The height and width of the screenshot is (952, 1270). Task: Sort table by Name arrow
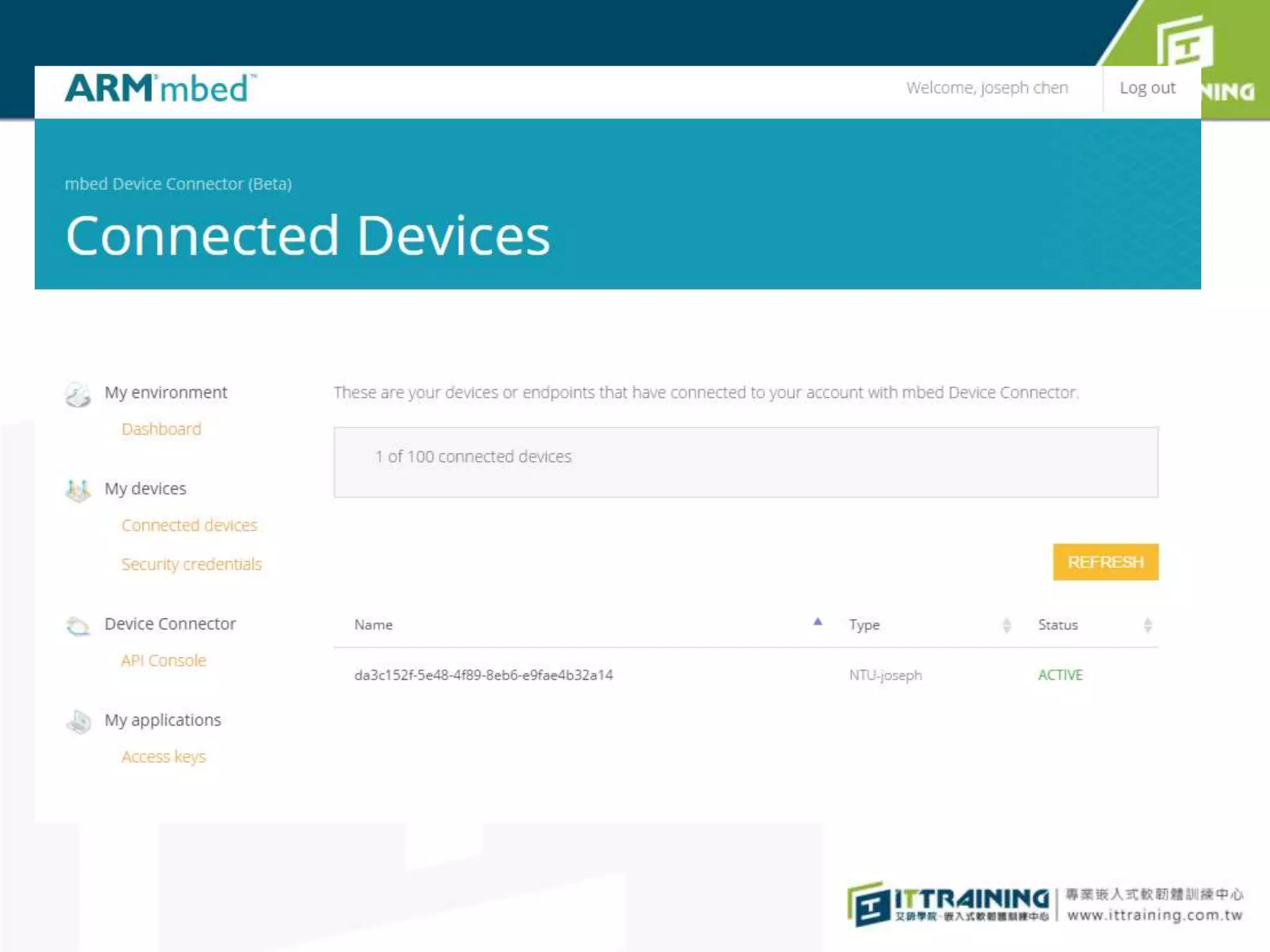[818, 622]
